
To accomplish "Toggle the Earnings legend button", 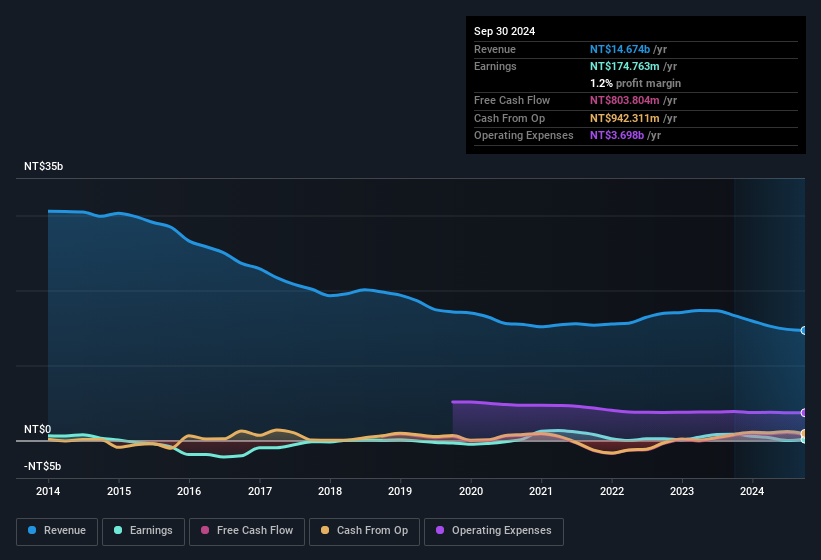I will tap(143, 531).
